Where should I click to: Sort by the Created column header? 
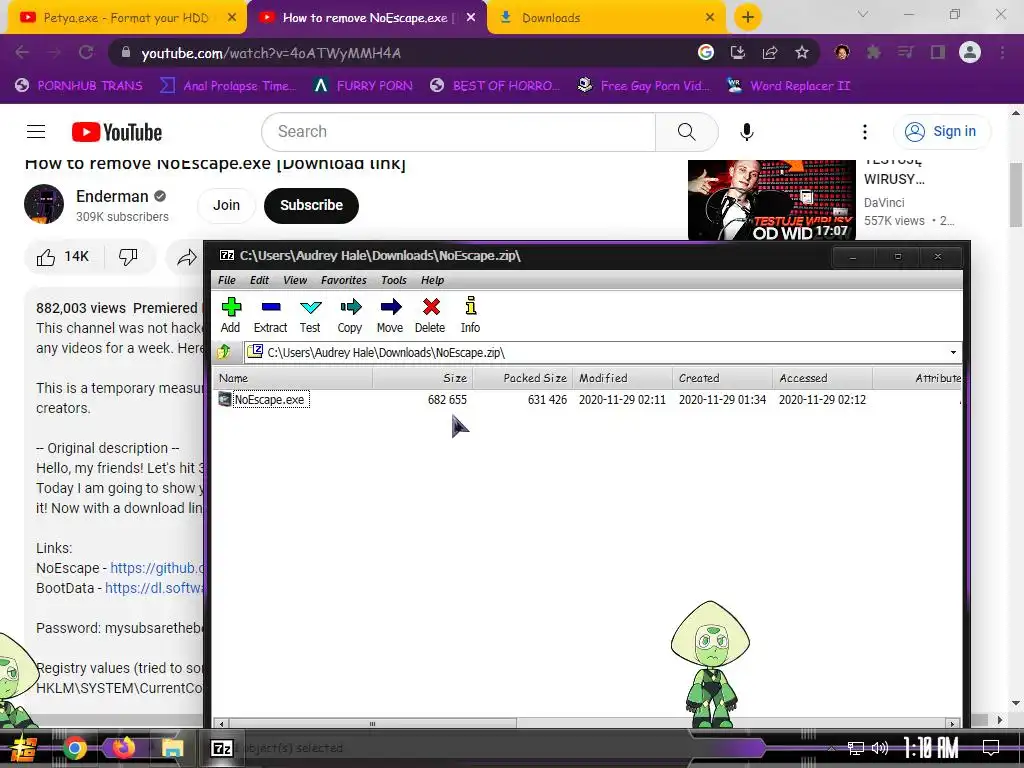(x=722, y=378)
